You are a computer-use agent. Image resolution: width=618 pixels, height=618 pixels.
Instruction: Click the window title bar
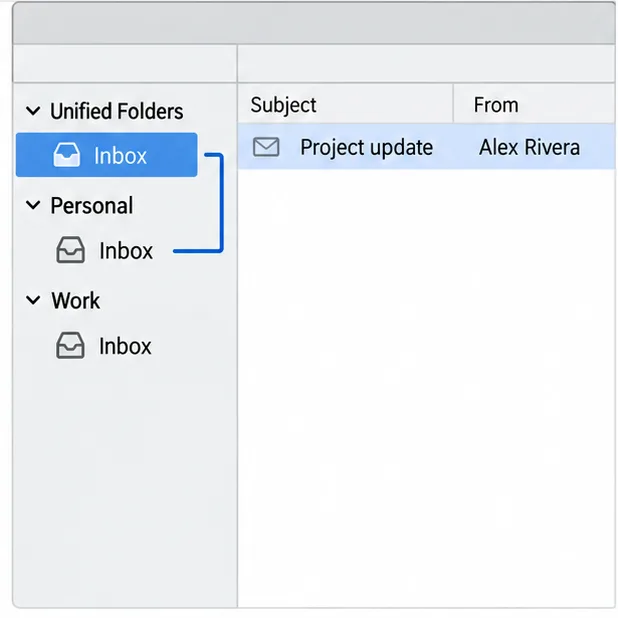pyautogui.click(x=314, y=23)
